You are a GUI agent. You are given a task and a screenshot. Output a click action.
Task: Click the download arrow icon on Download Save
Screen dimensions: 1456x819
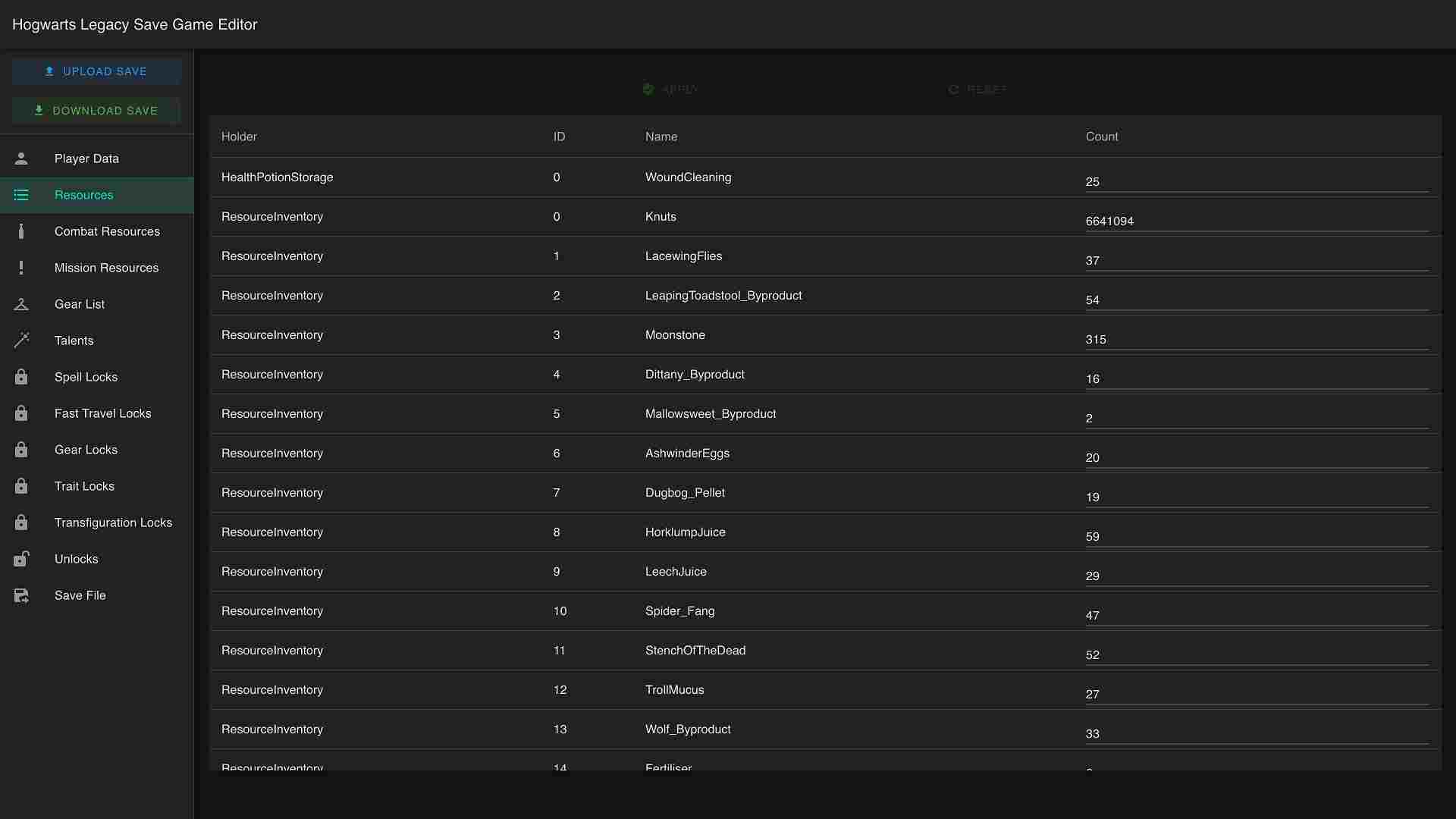39,111
